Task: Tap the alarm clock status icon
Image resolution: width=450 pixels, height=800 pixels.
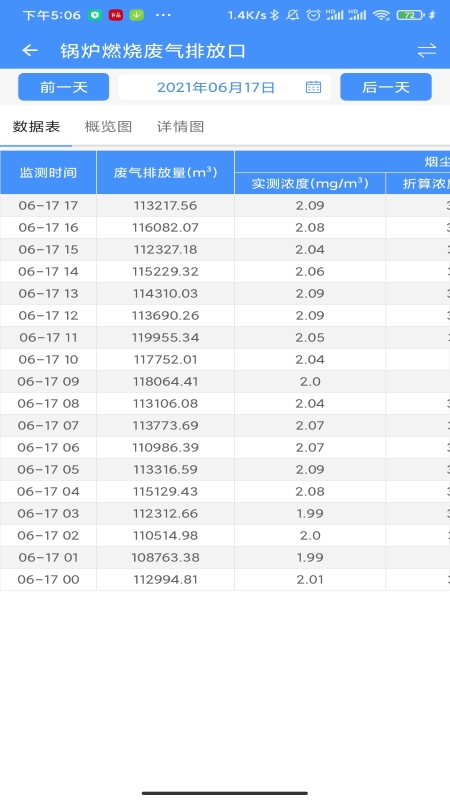Action: coord(313,15)
